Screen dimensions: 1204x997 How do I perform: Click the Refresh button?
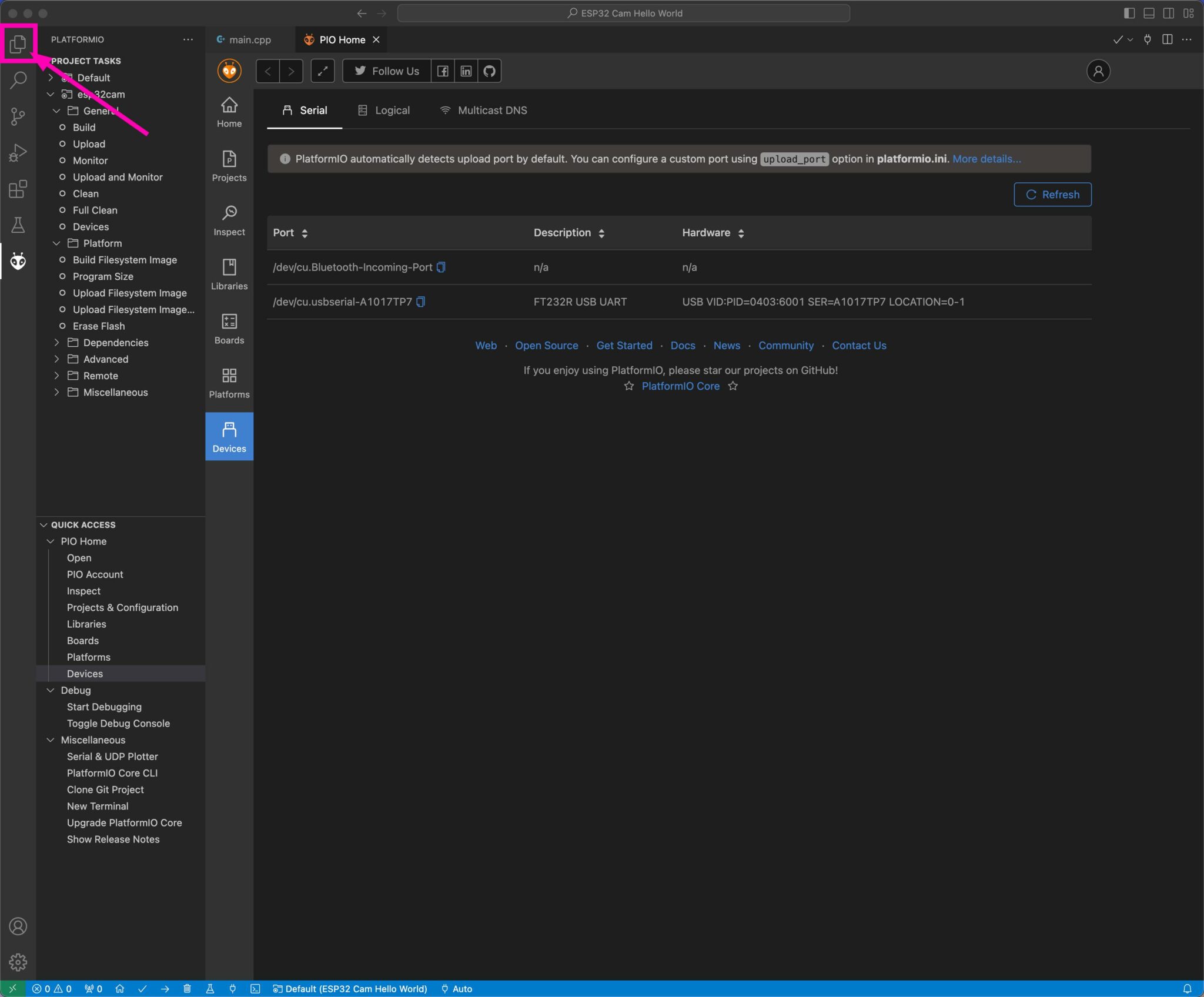[1052, 195]
